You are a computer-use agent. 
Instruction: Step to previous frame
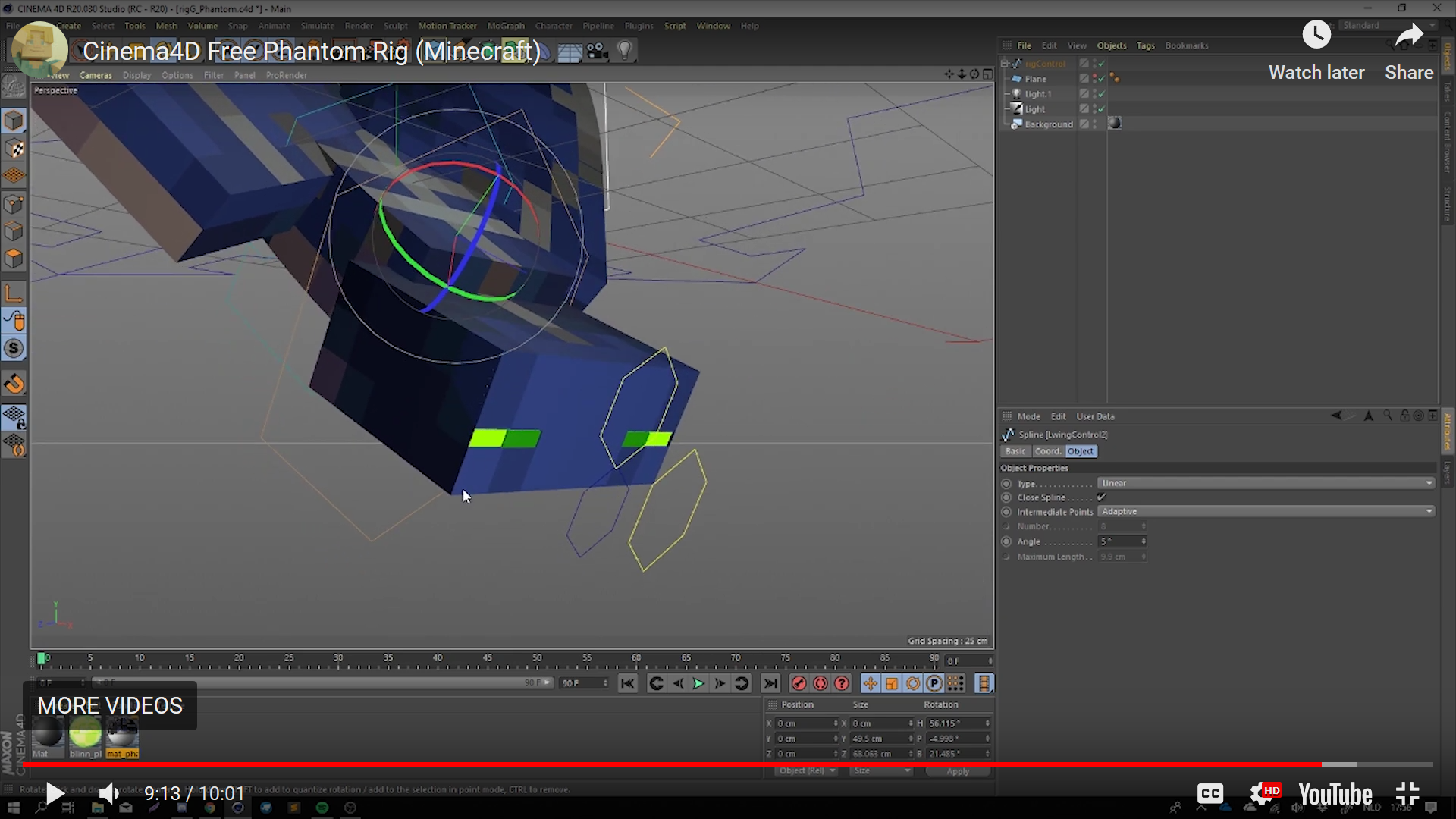[x=678, y=683]
